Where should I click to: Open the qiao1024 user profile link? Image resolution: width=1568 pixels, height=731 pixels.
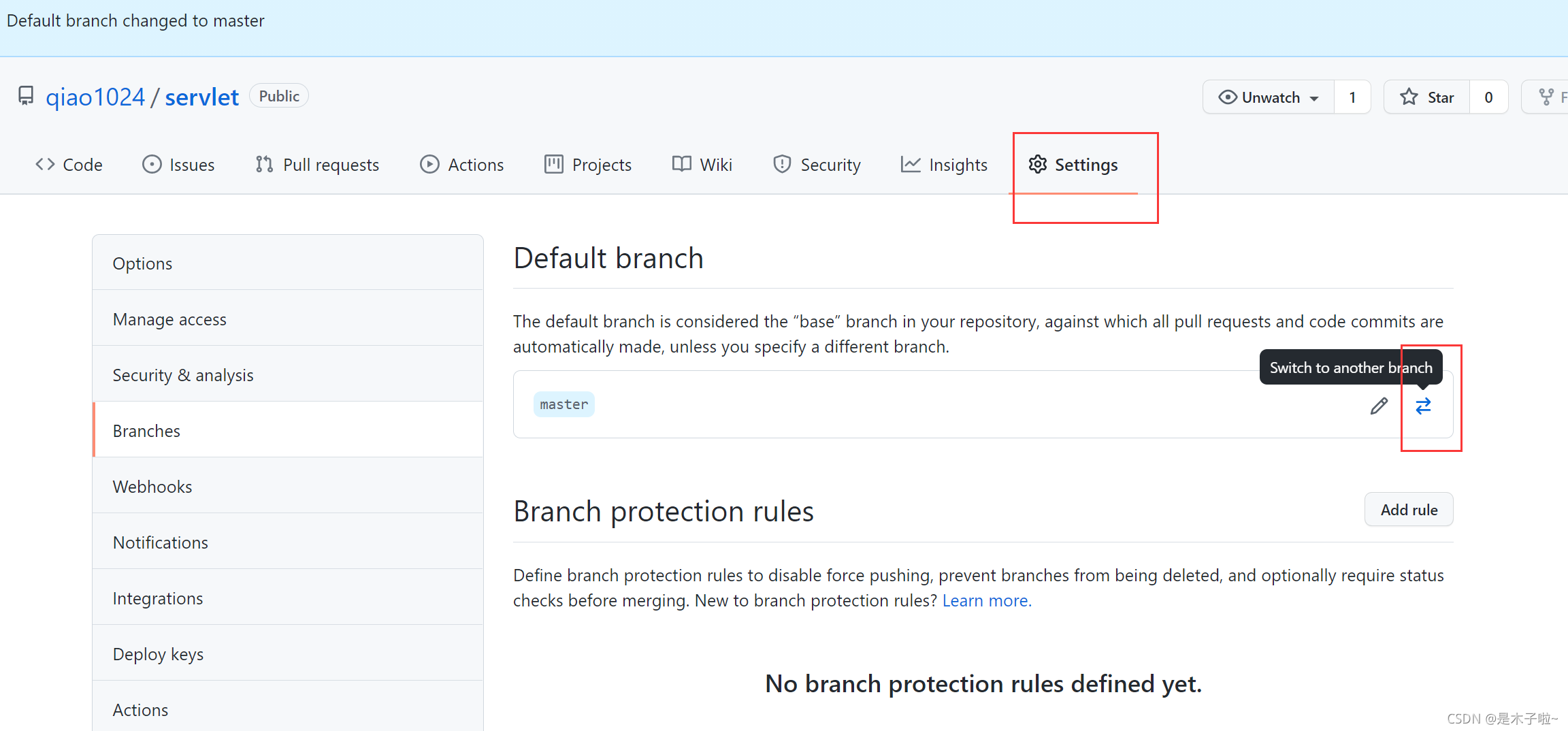coord(95,97)
